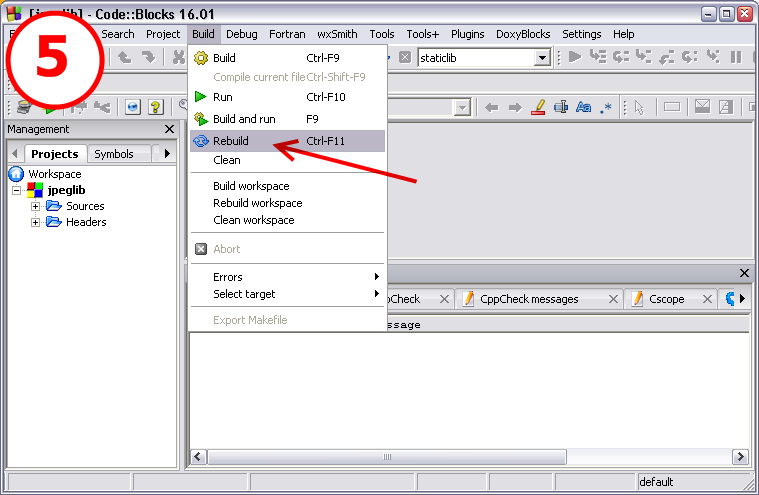Click the rectangle box tool icon
This screenshot has width=759, height=495.
click(x=672, y=107)
